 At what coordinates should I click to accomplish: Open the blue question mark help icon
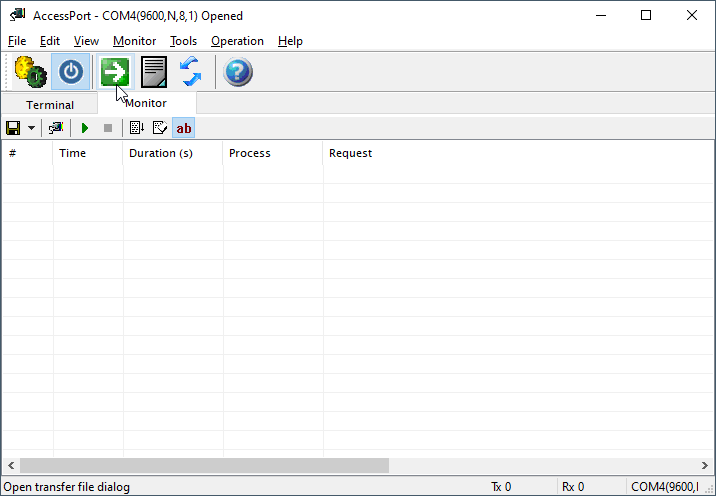(238, 72)
